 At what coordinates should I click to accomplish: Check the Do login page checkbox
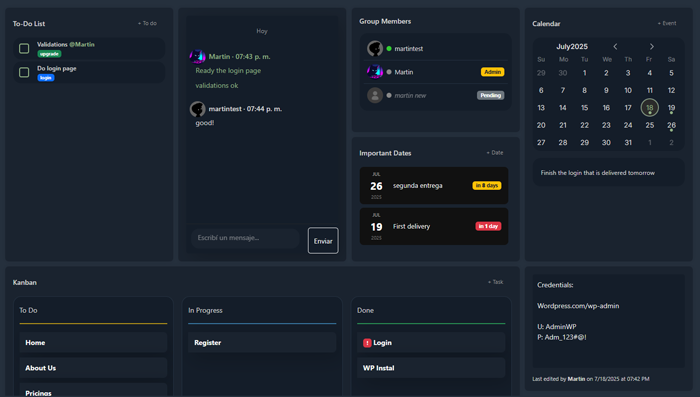click(24, 72)
